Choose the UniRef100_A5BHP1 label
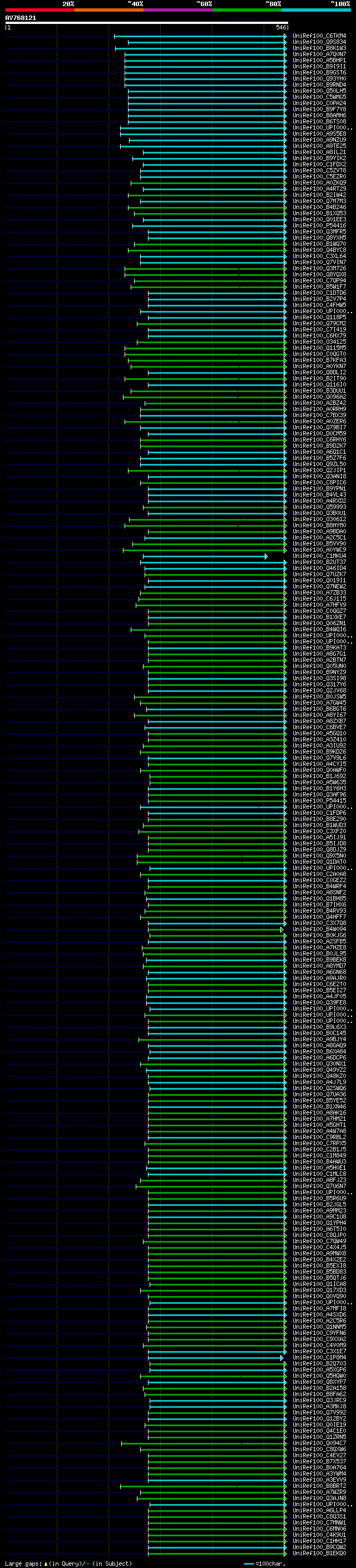This screenshot has height=1568, width=356. [319, 60]
